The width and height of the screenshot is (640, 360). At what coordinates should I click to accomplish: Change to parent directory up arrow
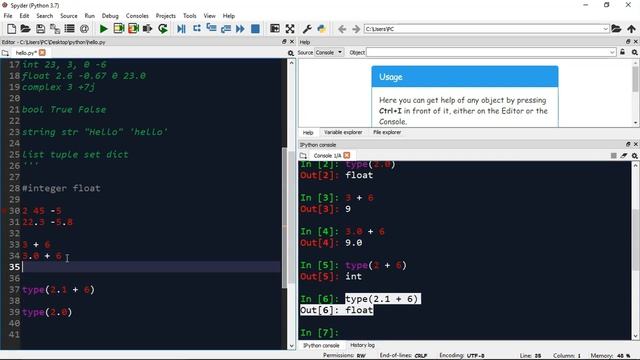point(631,29)
